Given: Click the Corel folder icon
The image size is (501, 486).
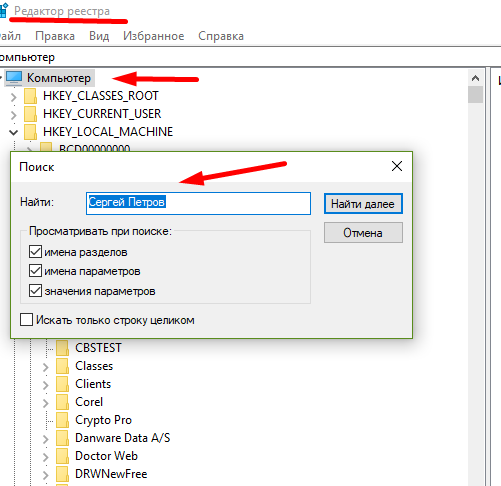Looking at the screenshot, I should click(x=62, y=402).
